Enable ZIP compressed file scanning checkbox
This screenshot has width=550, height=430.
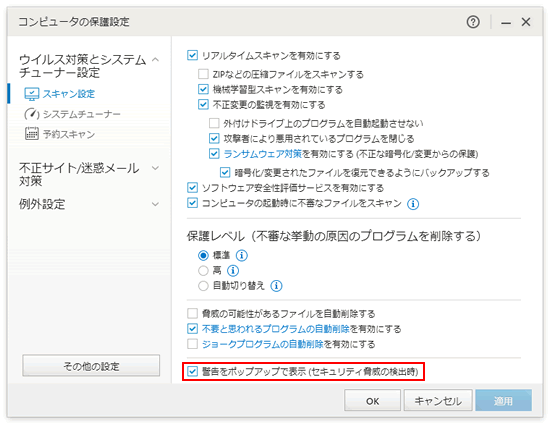pos(203,74)
